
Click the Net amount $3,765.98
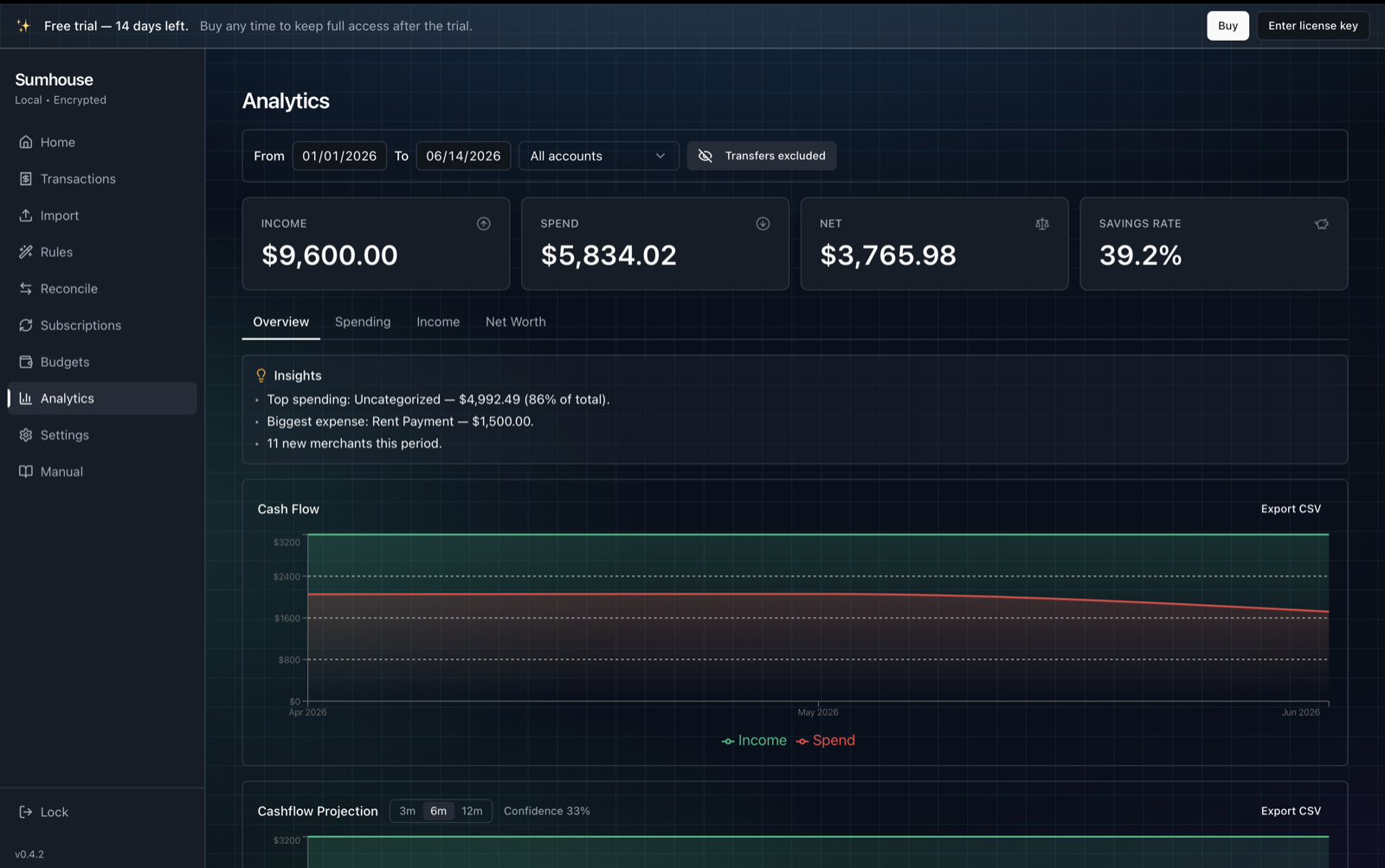888,255
